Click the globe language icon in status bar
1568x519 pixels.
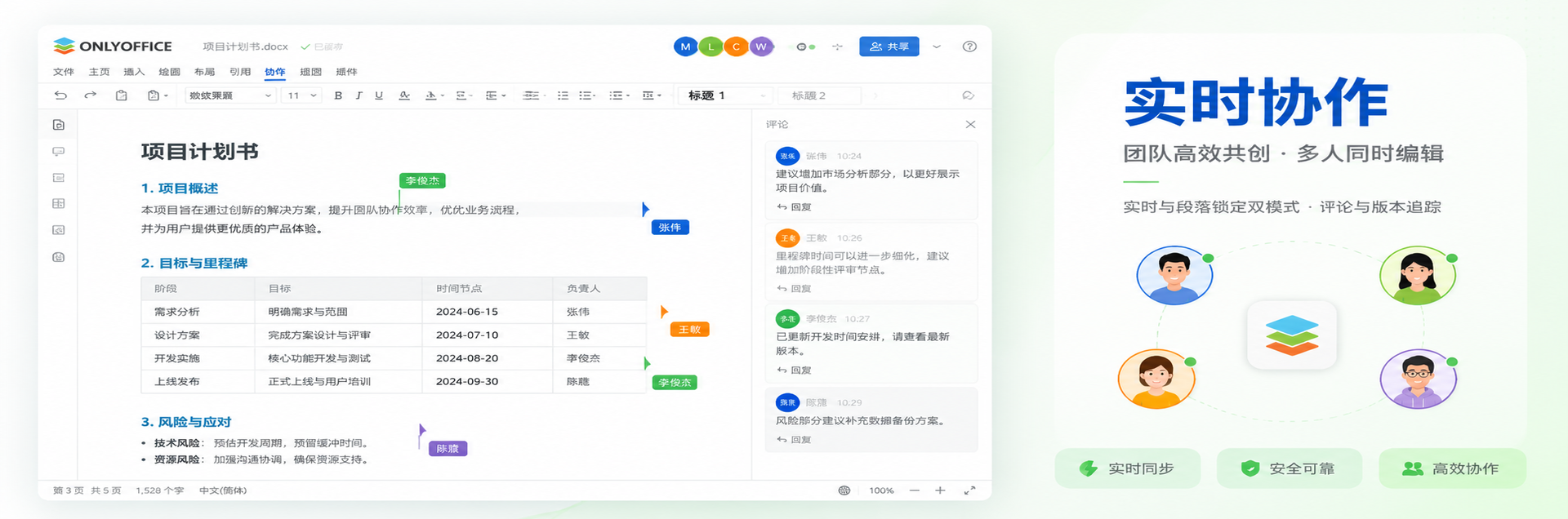pyautogui.click(x=844, y=490)
